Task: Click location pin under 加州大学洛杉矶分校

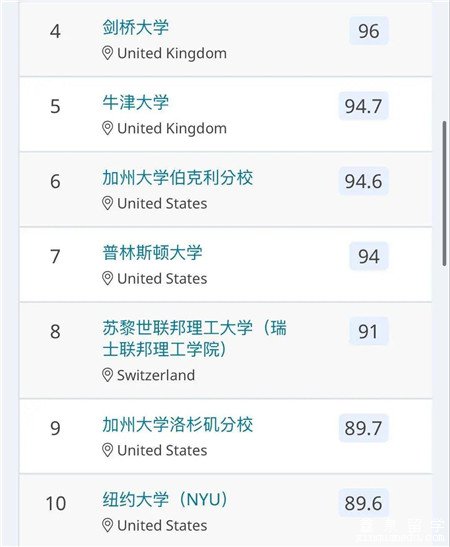Action: [x=107, y=450]
